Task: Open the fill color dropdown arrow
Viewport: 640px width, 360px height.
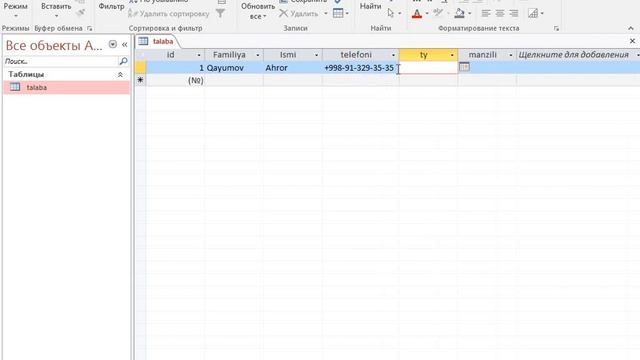Action: 470,14
